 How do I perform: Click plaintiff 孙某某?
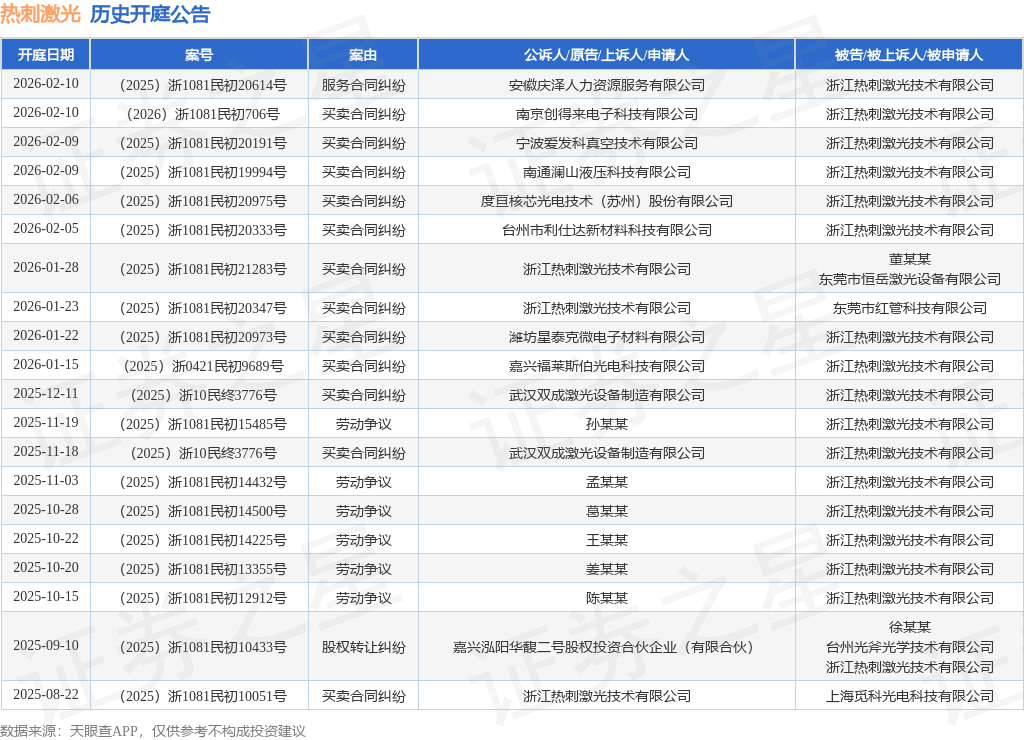pyautogui.click(x=607, y=425)
